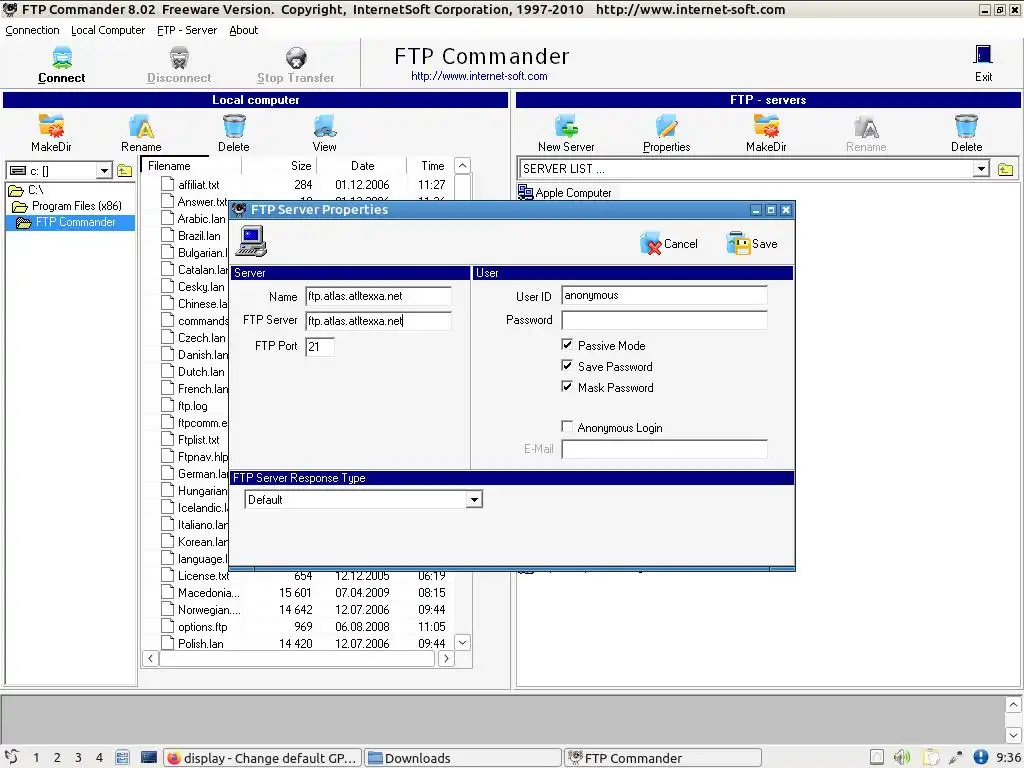Screen dimensions: 1024x768
Task: Open the FTP Server Response Type dropdown
Action: [474, 500]
